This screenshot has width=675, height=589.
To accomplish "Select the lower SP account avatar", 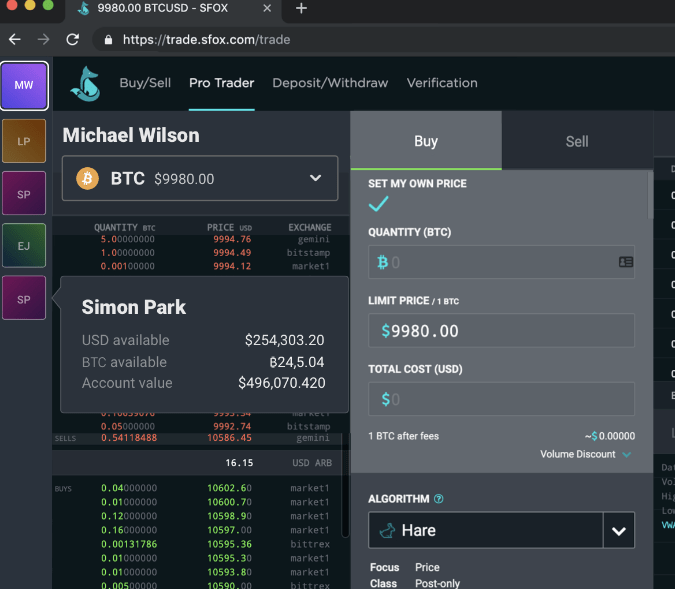I will click(24, 298).
